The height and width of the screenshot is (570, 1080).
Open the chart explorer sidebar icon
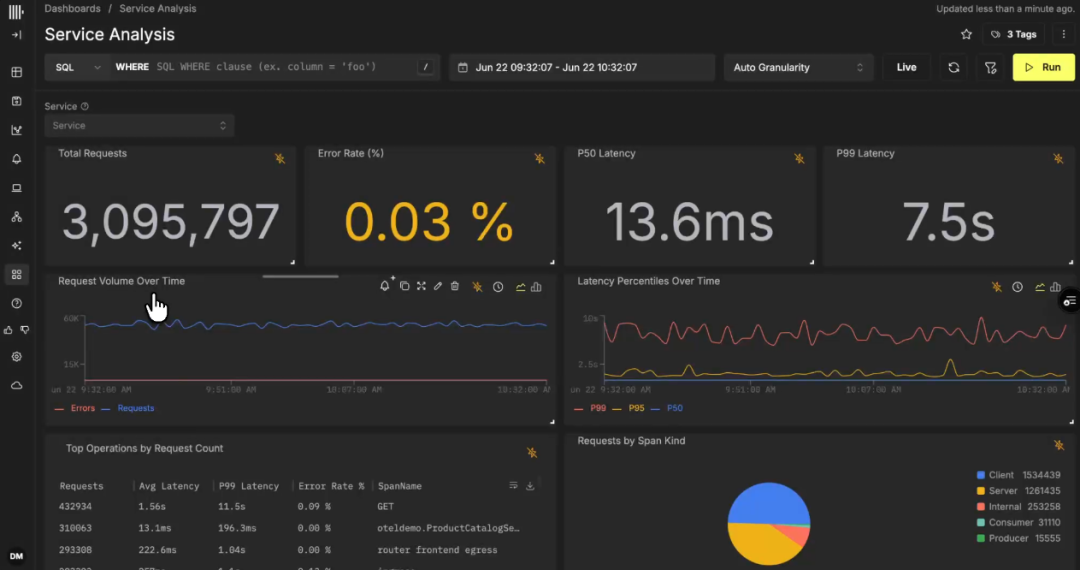tap(17, 130)
